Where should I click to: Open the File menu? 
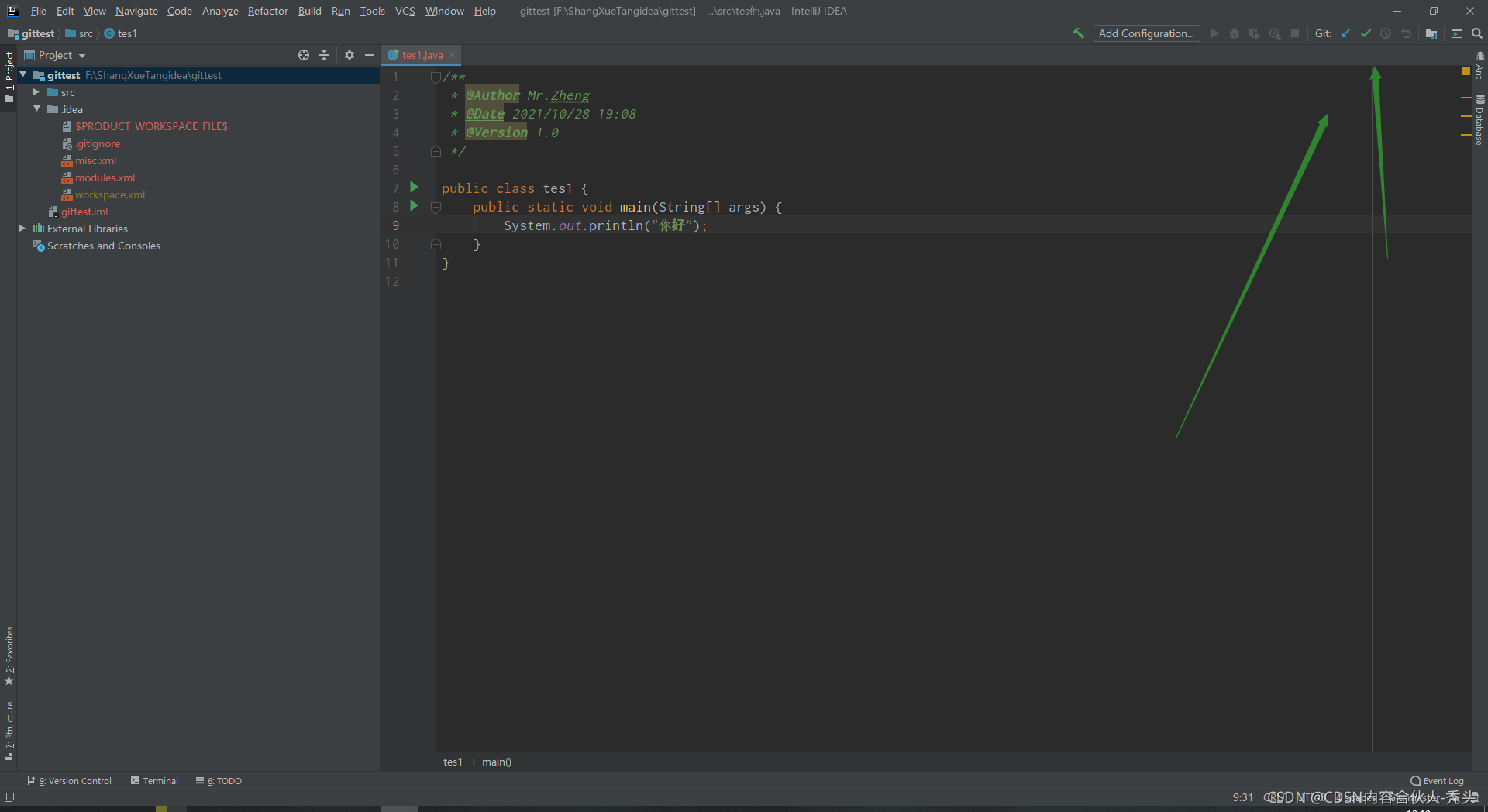39,11
